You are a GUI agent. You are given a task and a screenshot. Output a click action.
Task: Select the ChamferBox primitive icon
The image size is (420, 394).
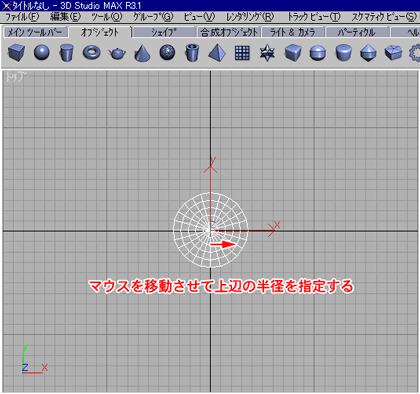coord(293,53)
